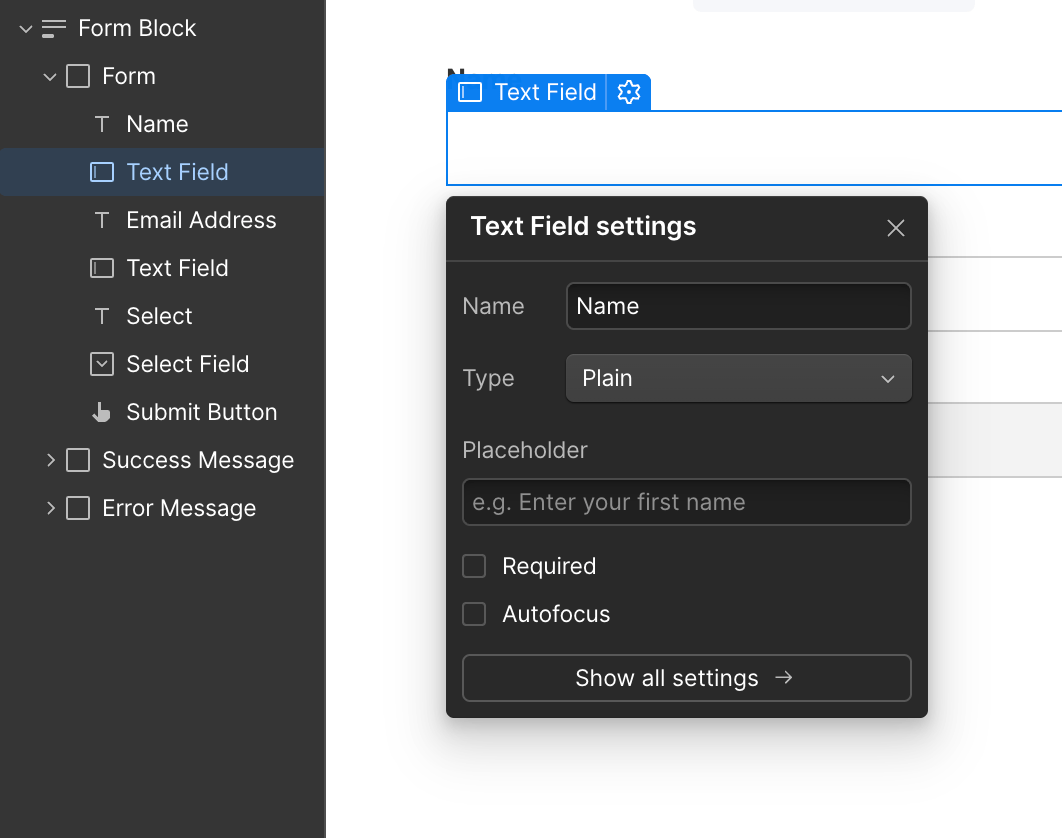Click the text-field icon on canvas label
The image size is (1062, 838).
tap(470, 92)
